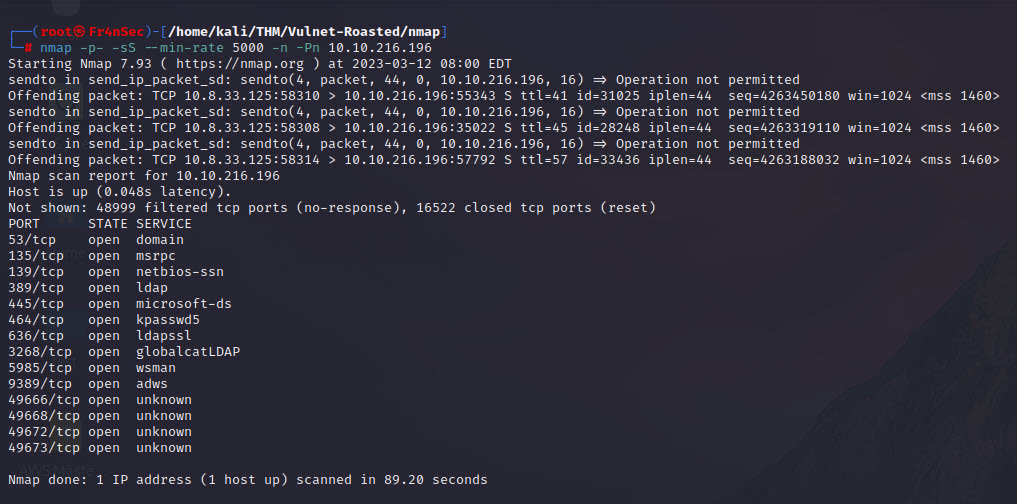The width and height of the screenshot is (1017, 504).
Task: Select the 53/tcp domain port row
Action: (x=95, y=240)
